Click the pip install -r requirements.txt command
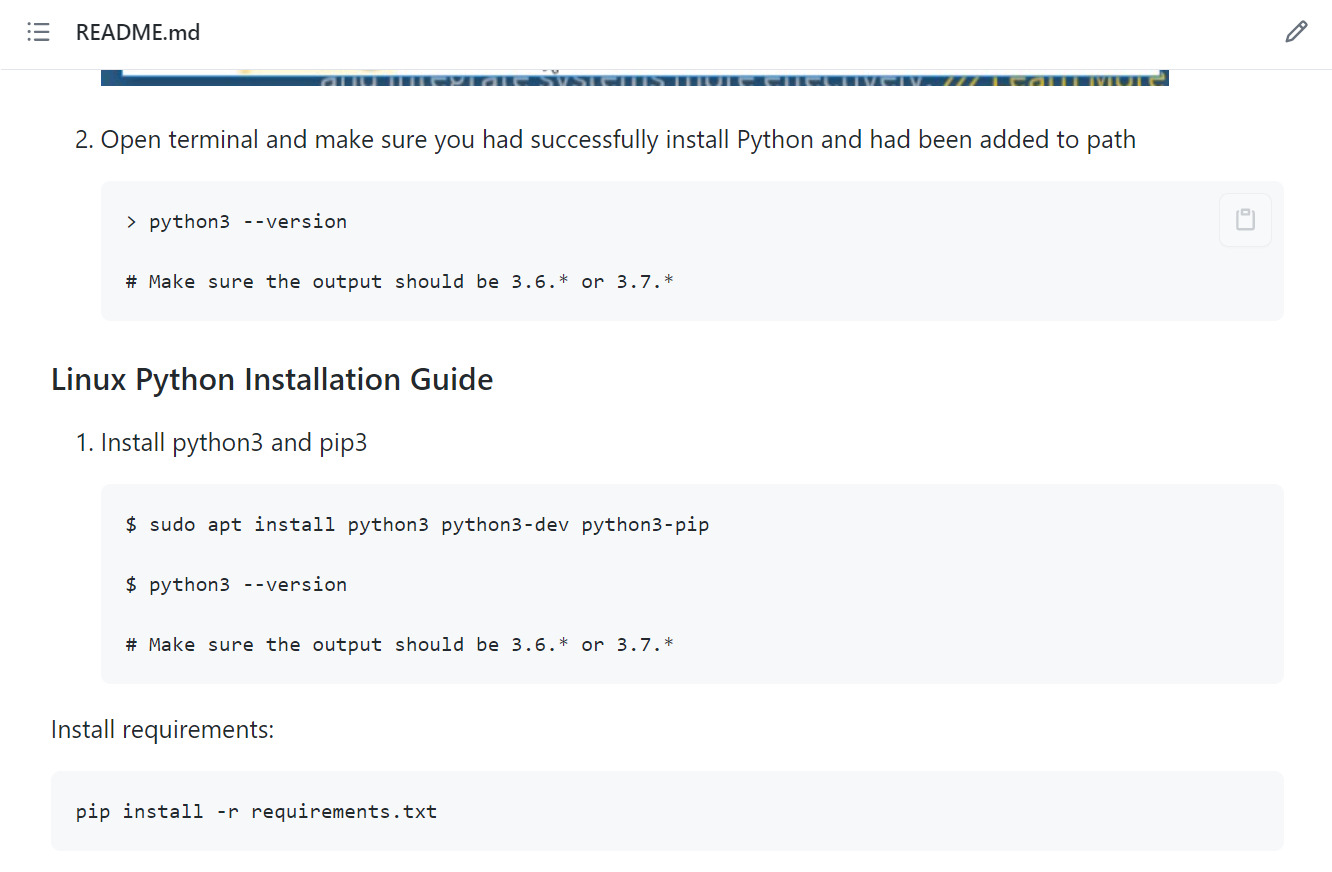 pyautogui.click(x=256, y=811)
